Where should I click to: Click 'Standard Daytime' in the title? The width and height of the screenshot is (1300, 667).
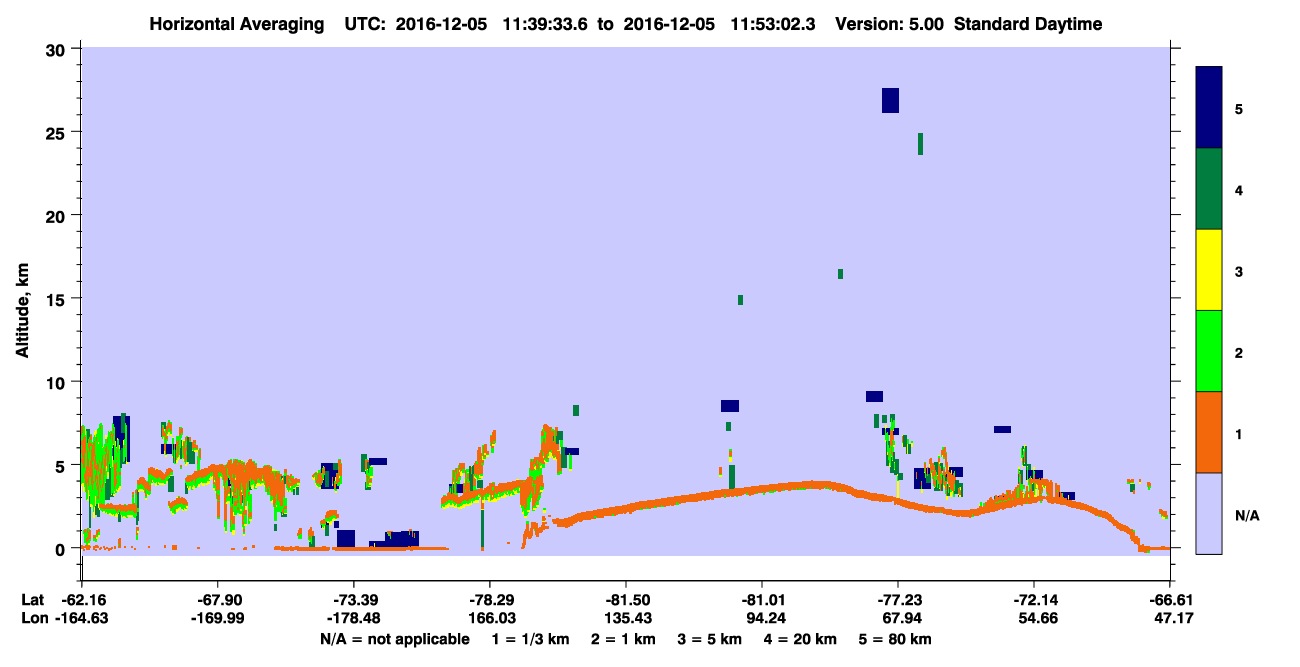point(1028,24)
